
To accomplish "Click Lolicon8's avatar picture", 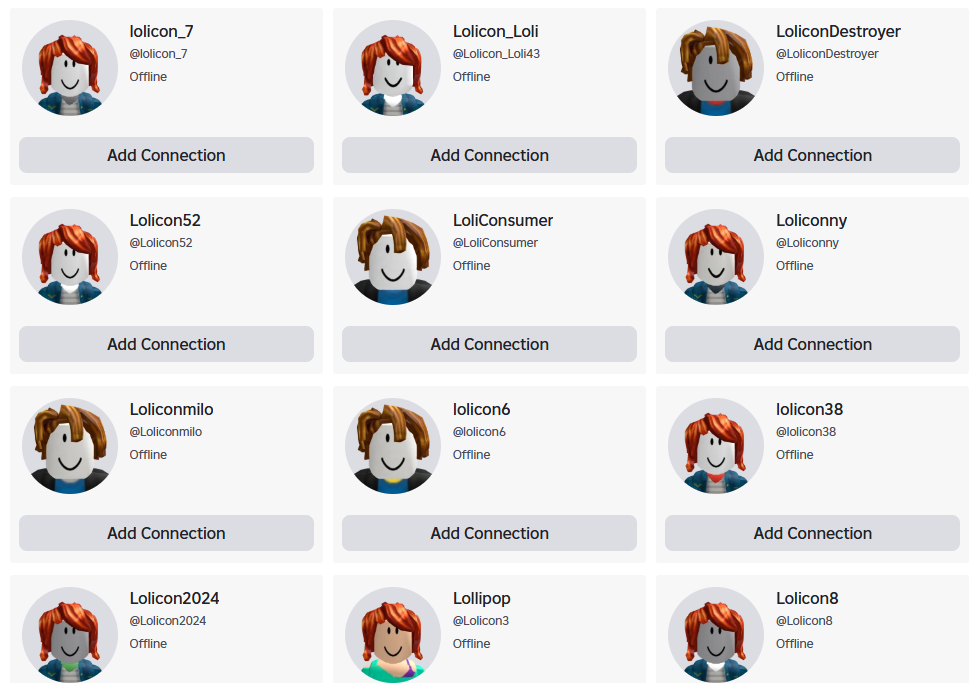I will coord(716,635).
